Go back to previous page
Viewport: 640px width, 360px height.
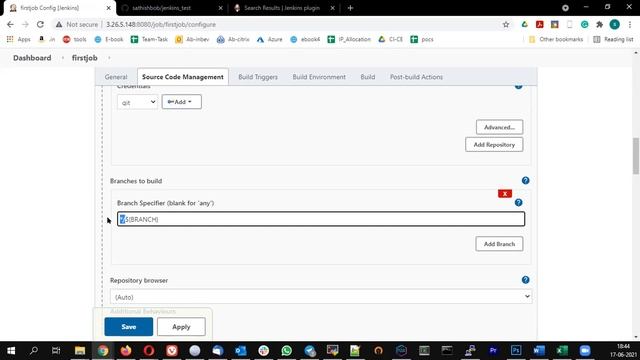coord(10,24)
